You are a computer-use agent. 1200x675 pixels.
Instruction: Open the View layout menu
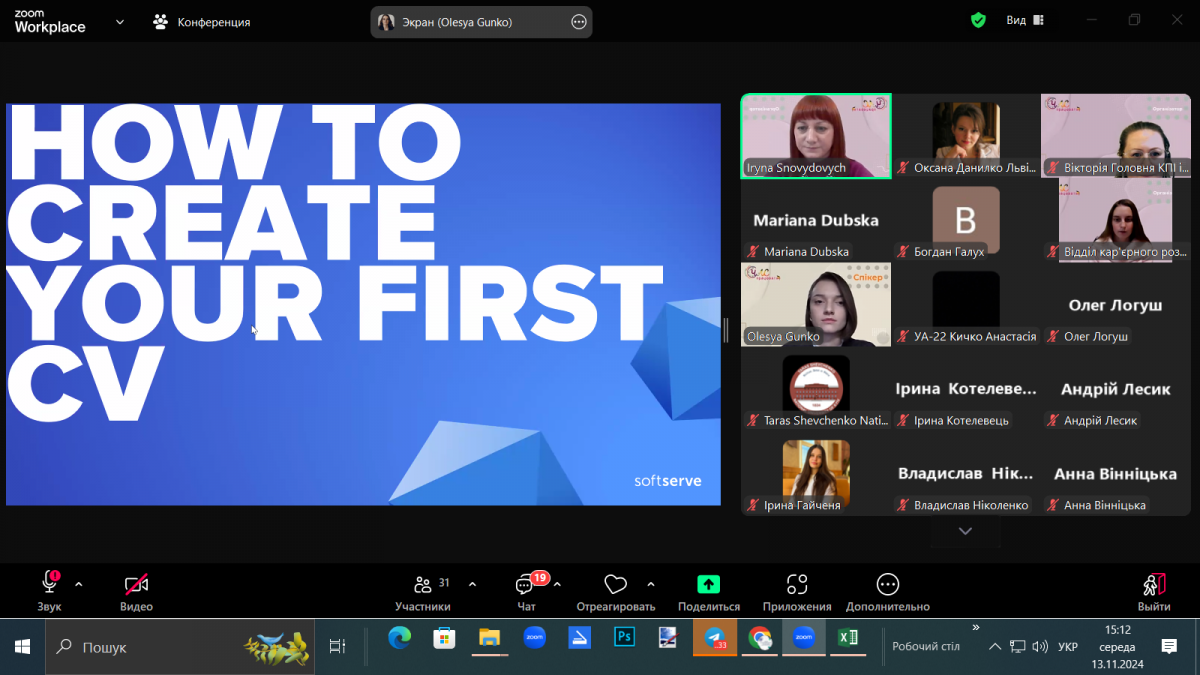[1024, 20]
